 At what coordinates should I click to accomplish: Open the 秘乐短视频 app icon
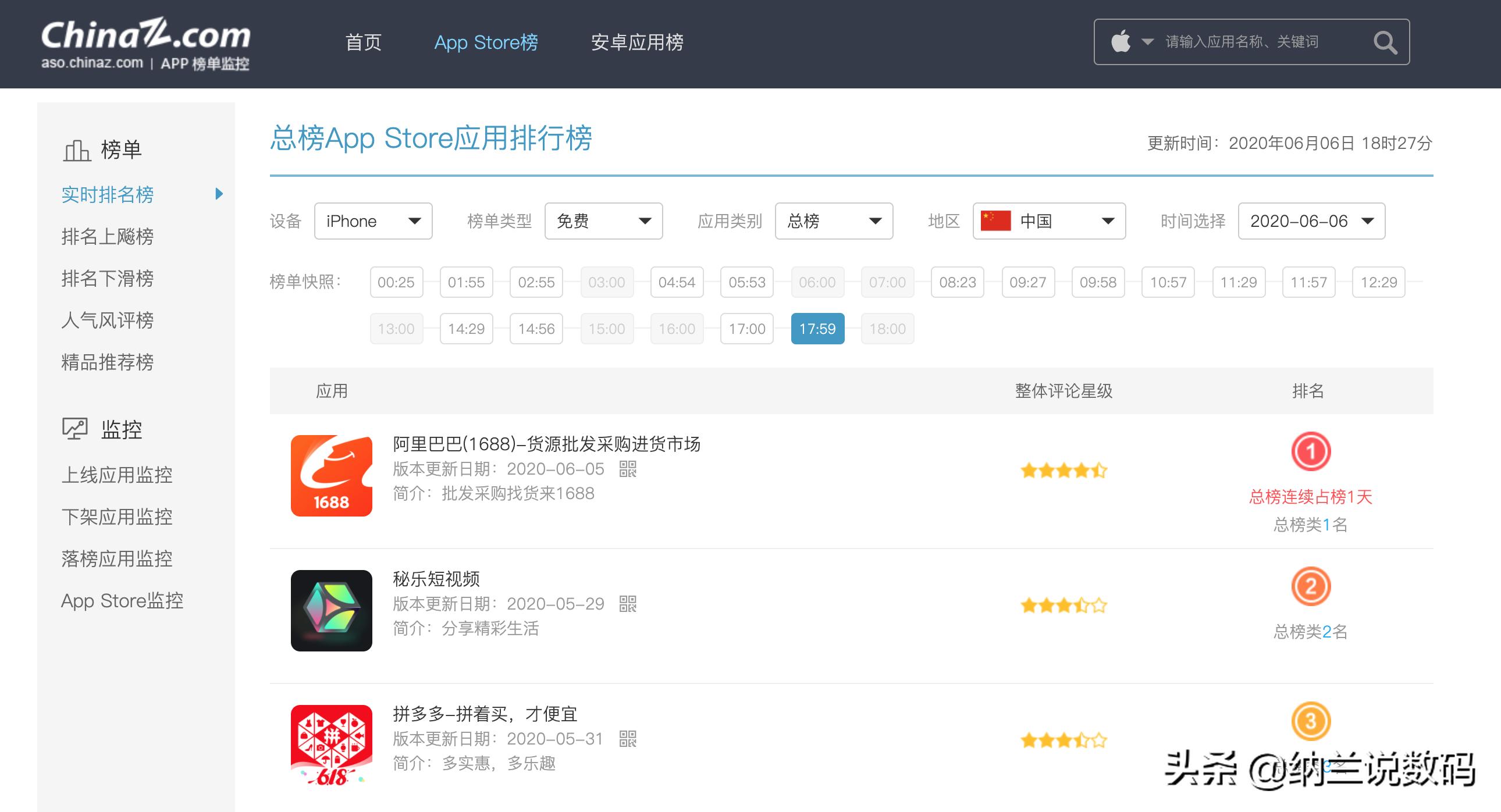332,611
